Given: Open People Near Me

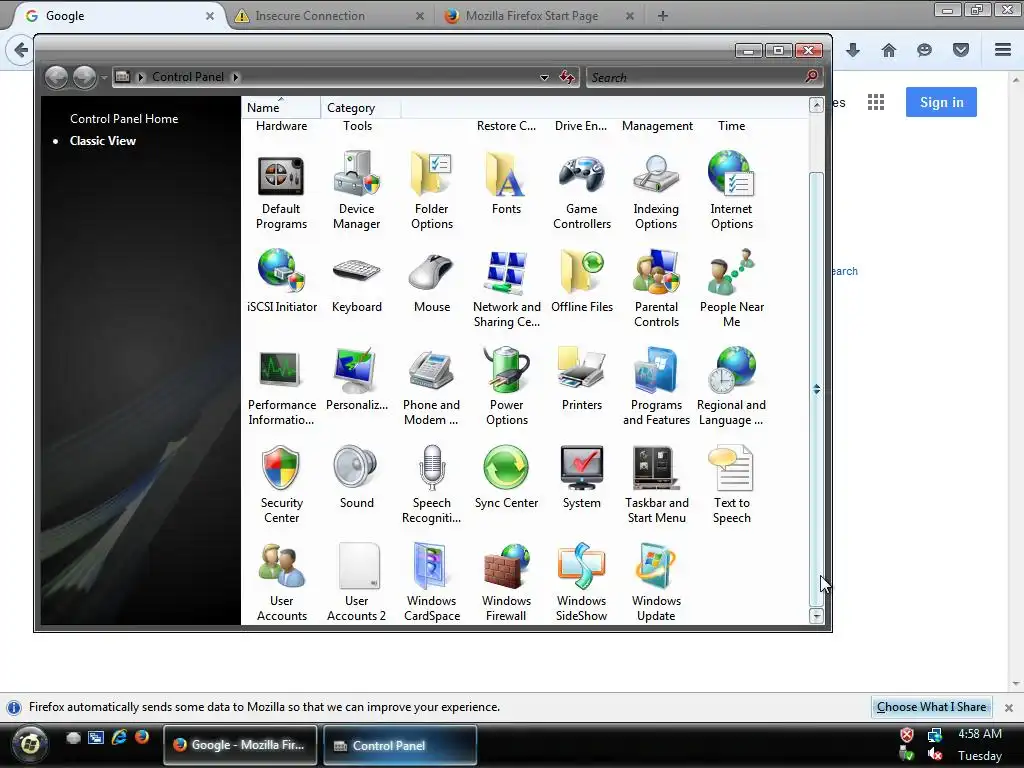Looking at the screenshot, I should point(731,288).
